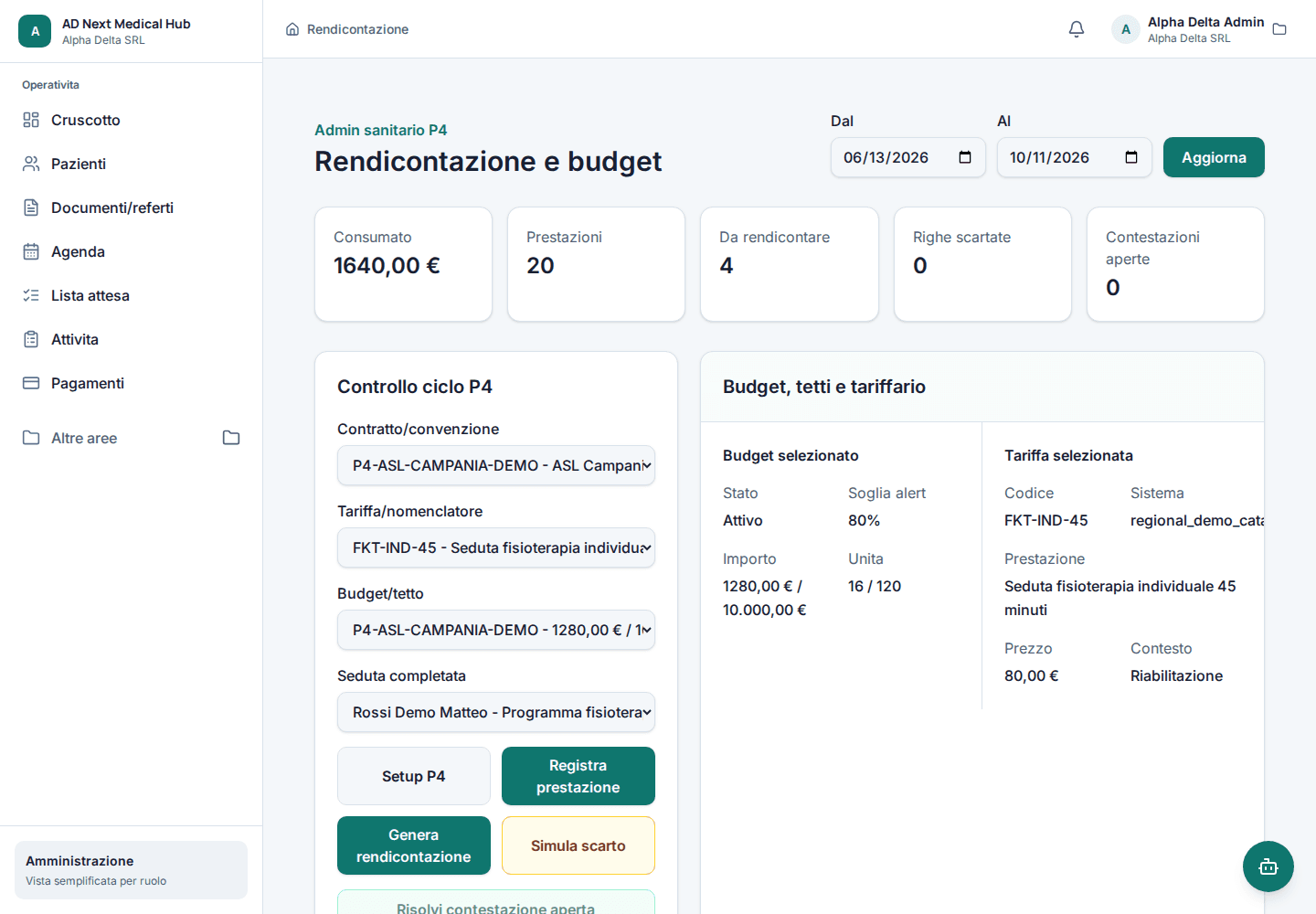Screen dimensions: 1316x914
Task: Click the Aggiorna button
Action: click(1214, 157)
